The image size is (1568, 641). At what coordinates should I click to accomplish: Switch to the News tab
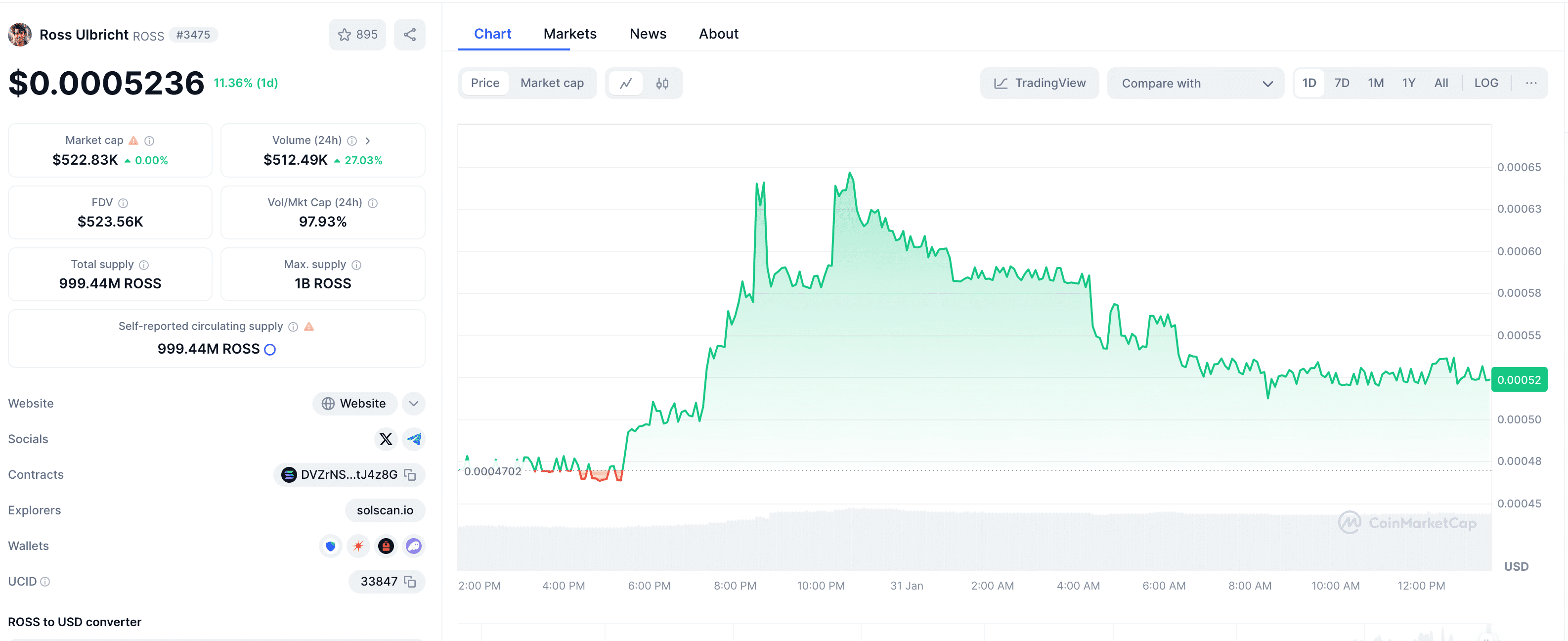point(648,34)
